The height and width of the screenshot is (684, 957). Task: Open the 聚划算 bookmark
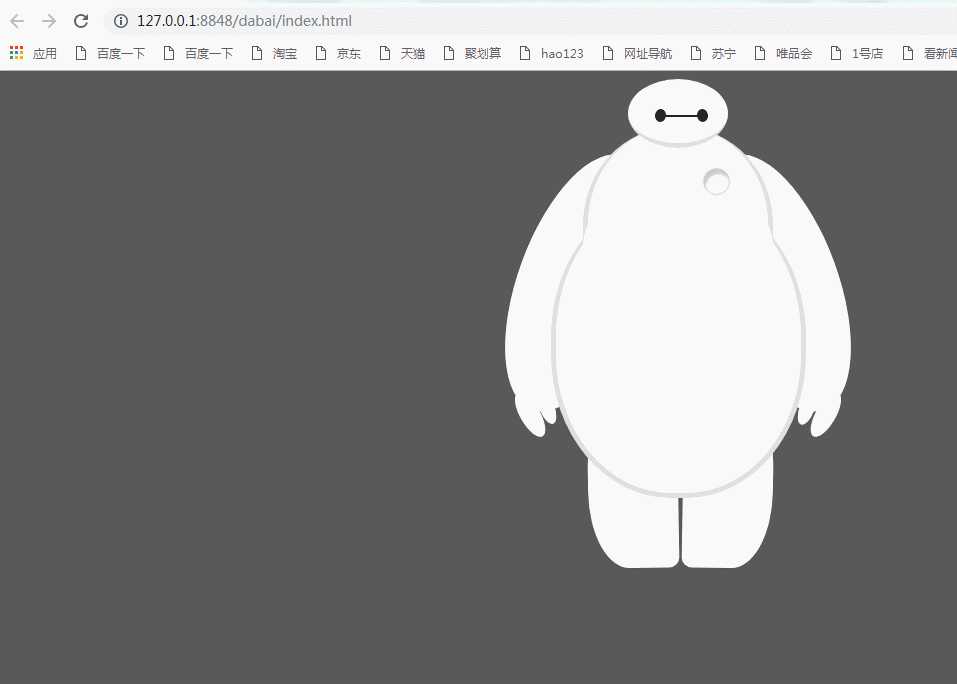click(472, 54)
